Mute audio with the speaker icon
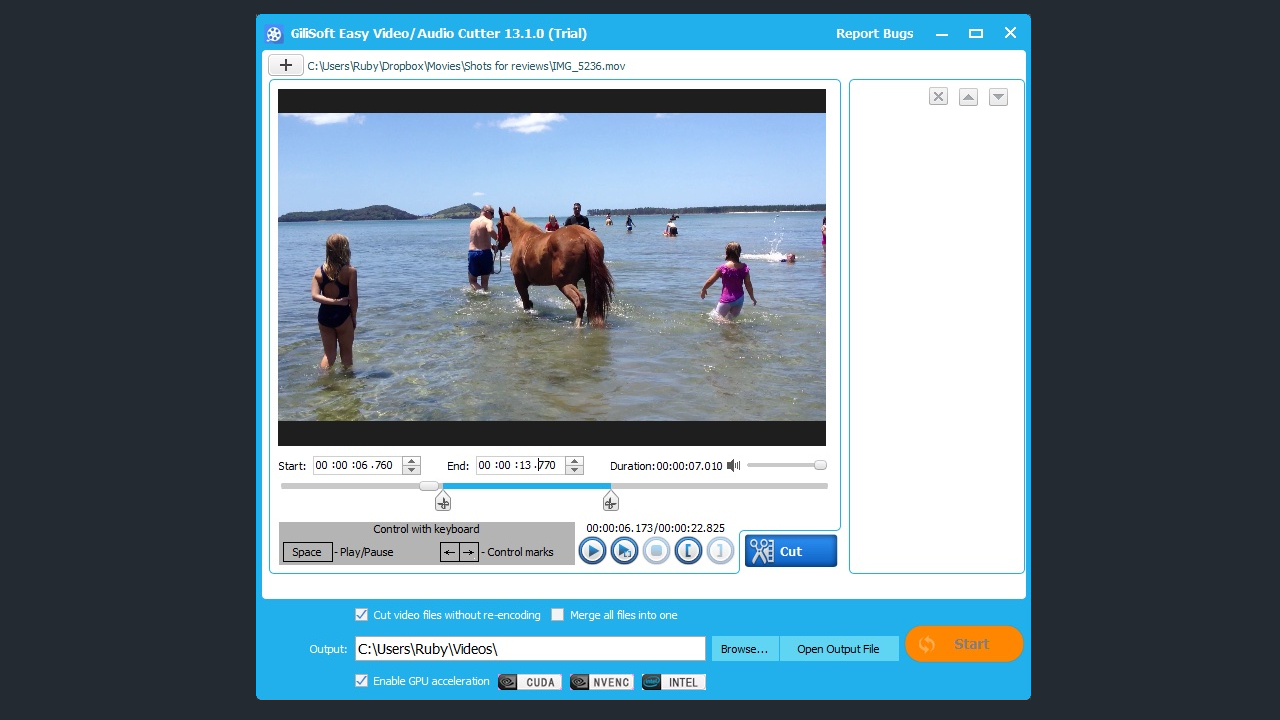Screen dimensions: 1280x720 (x=734, y=465)
